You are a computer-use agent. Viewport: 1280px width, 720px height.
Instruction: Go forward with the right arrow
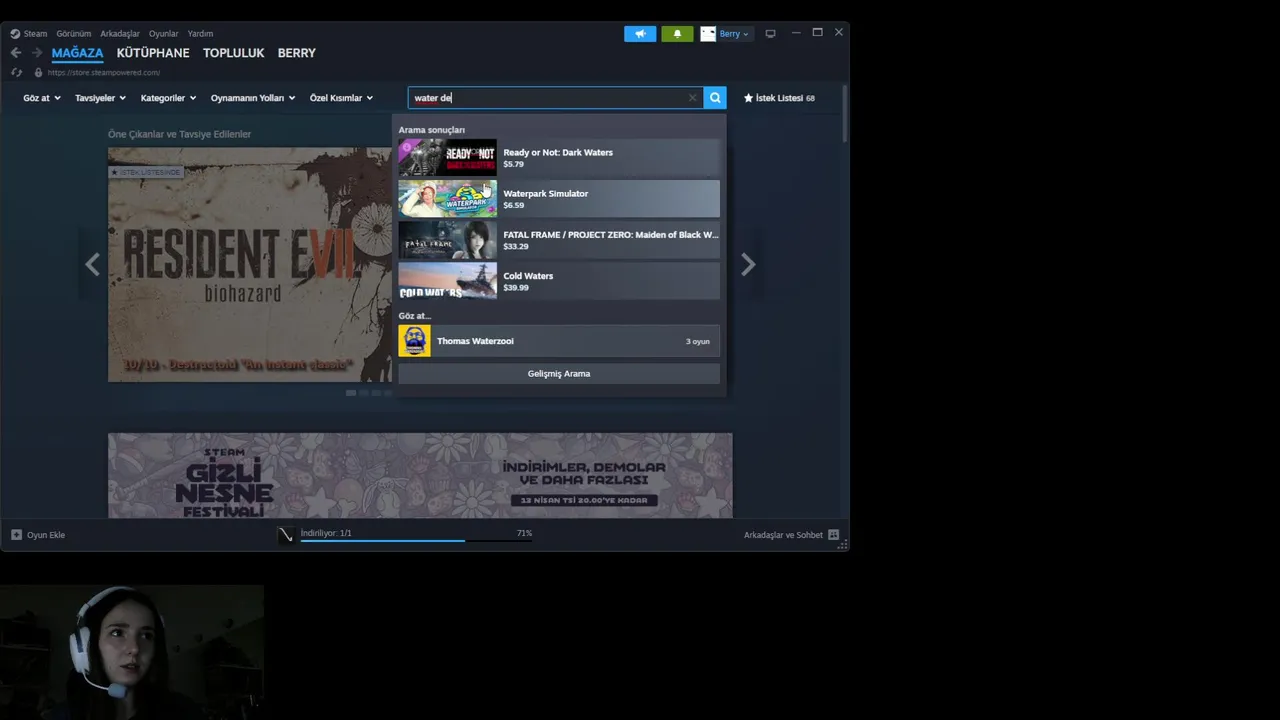tap(37, 53)
